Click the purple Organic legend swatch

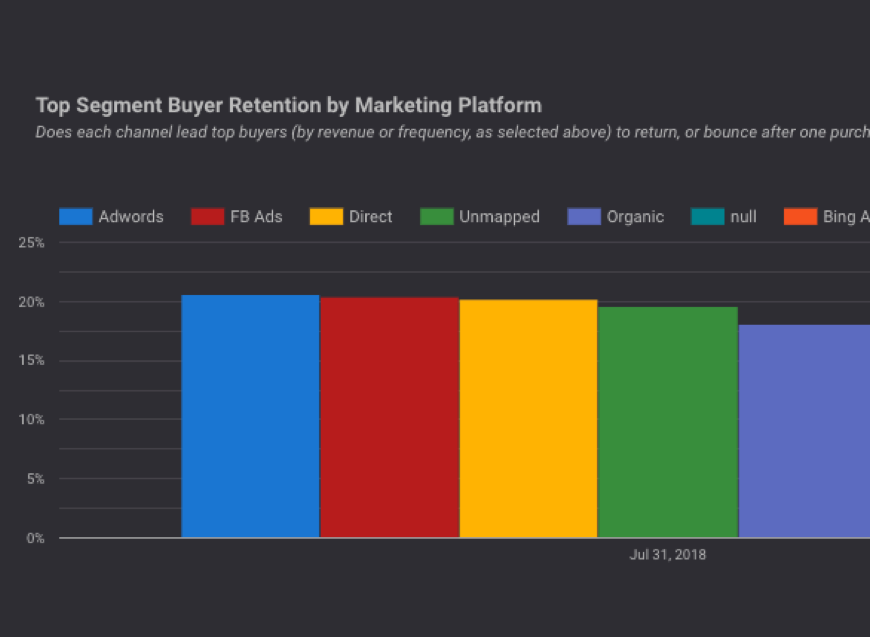pyautogui.click(x=583, y=217)
